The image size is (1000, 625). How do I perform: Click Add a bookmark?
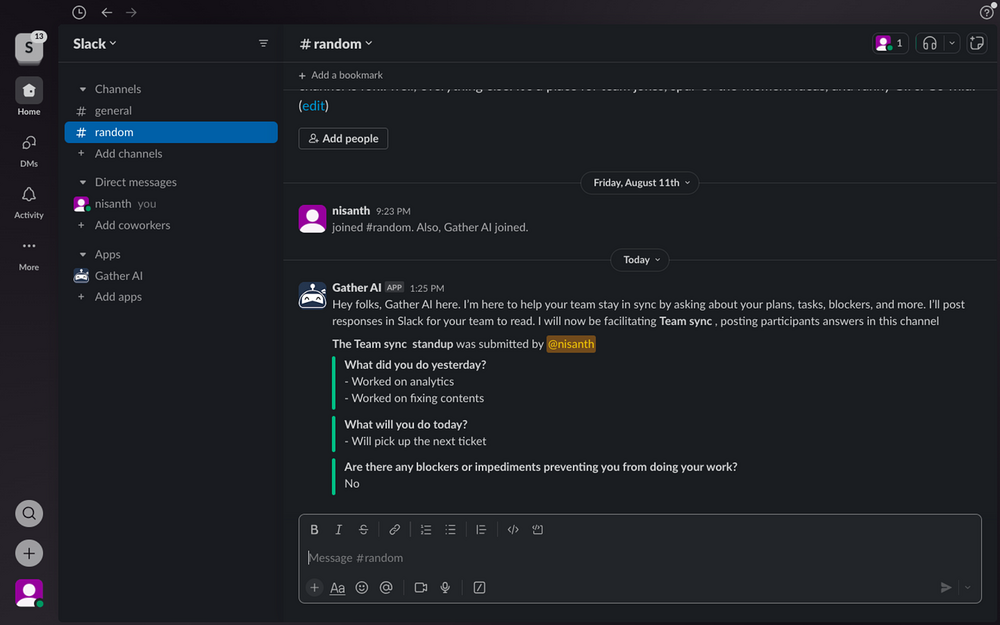341,75
